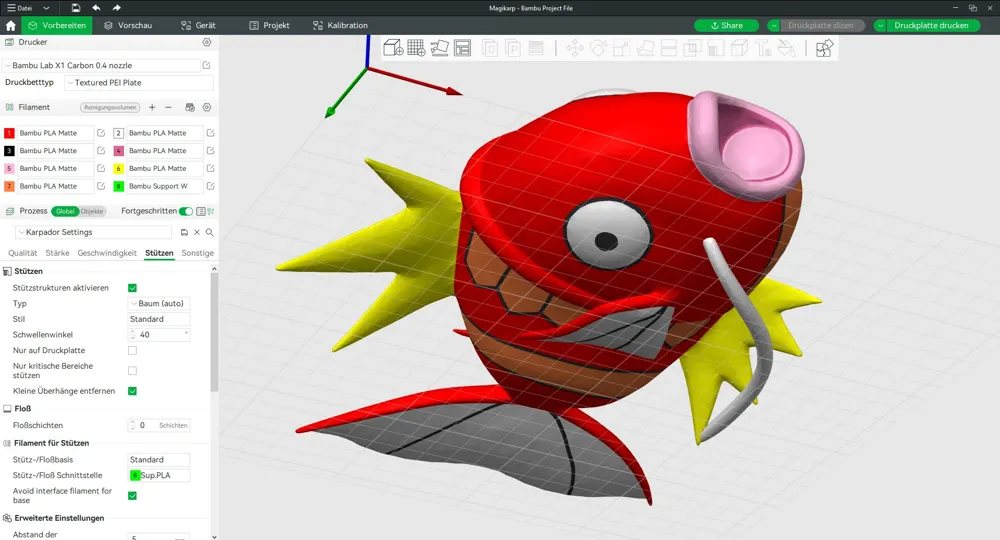This screenshot has width=1000, height=540.
Task: Switch process scope to Global
Action: click(x=65, y=211)
